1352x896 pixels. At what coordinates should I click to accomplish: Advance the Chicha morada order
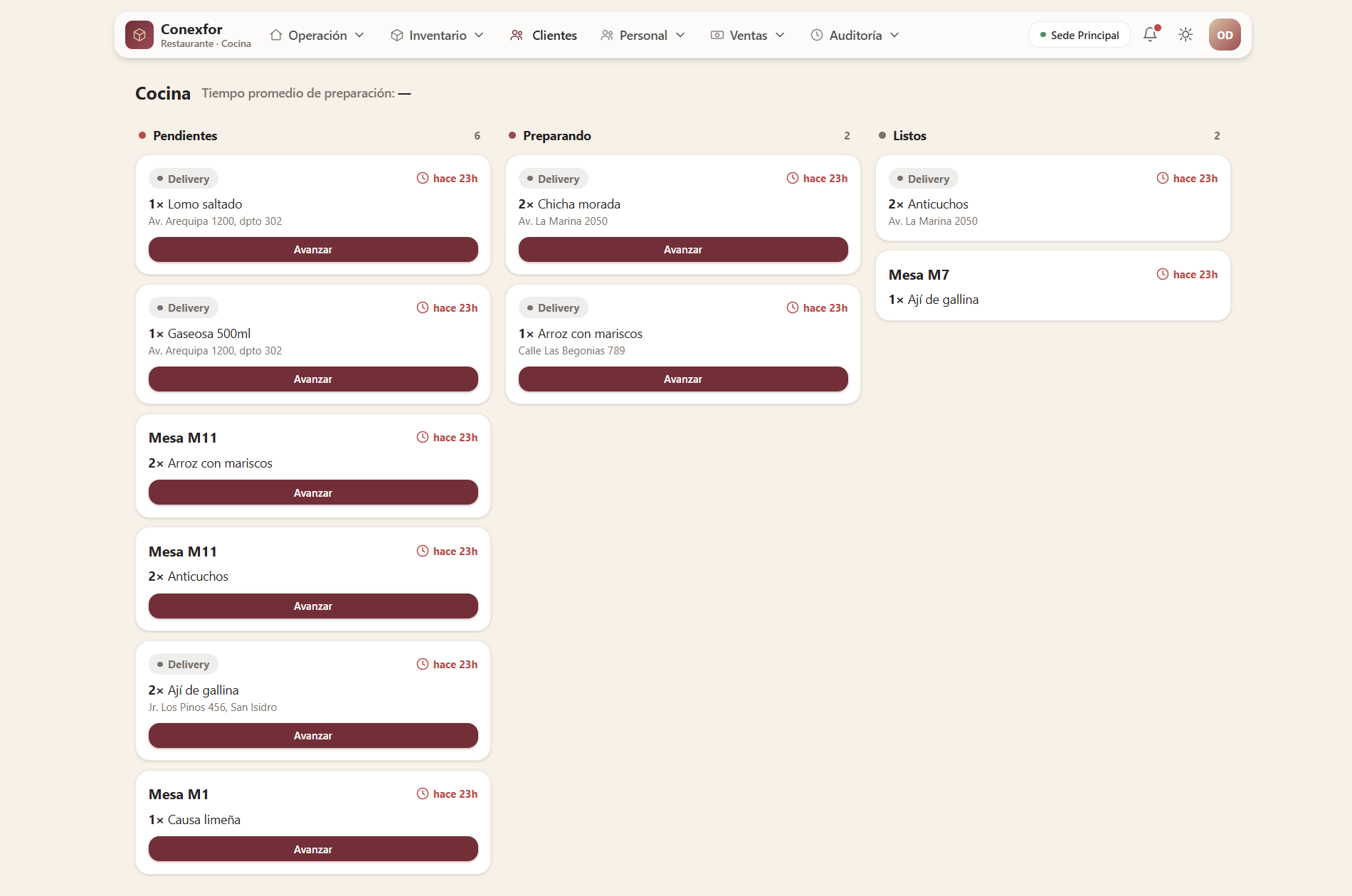coord(683,250)
